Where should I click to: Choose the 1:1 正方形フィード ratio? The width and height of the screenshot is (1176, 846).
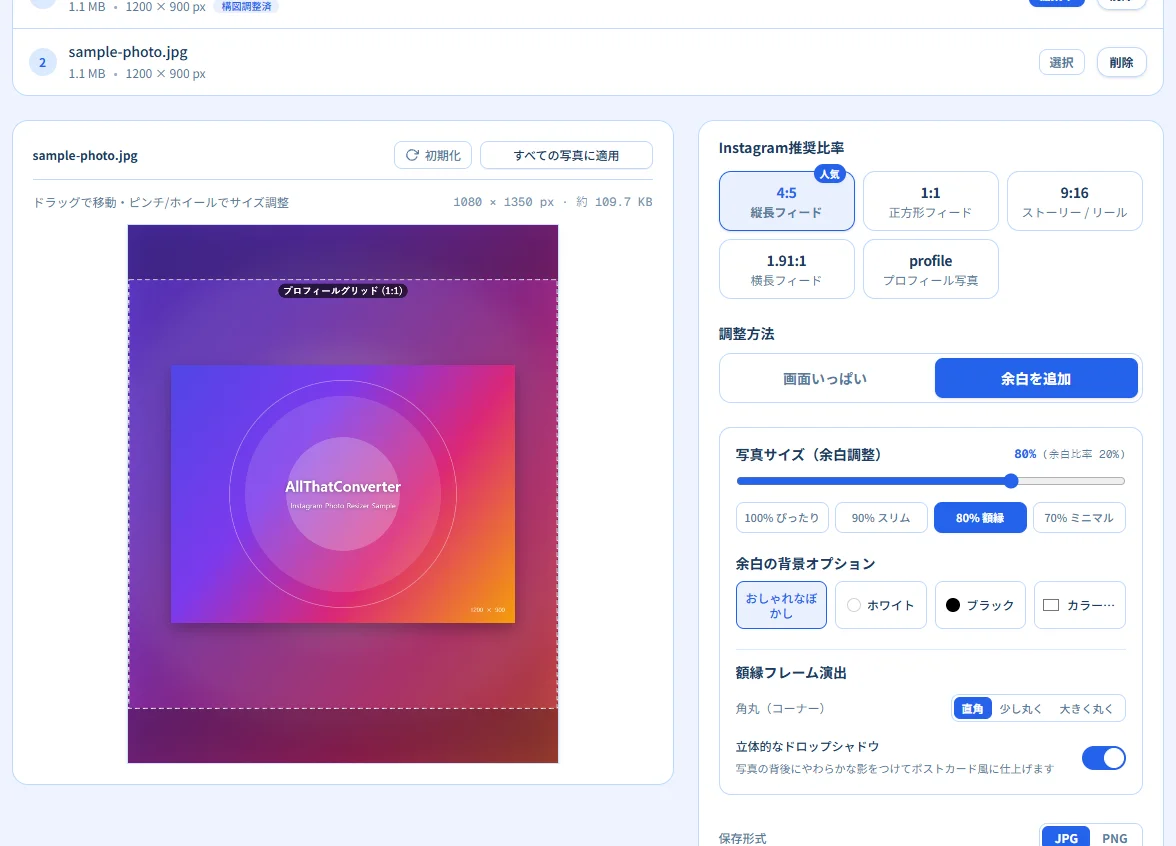tap(931, 201)
